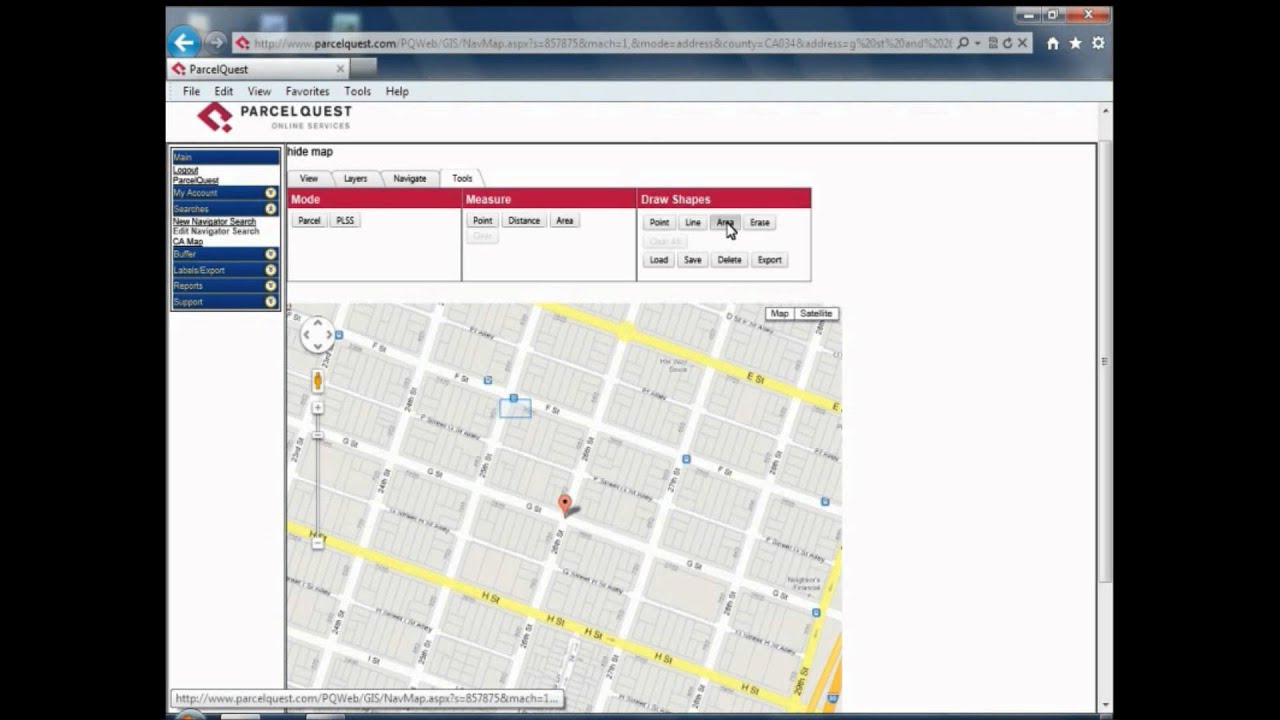Open the Edit menu

(x=224, y=91)
